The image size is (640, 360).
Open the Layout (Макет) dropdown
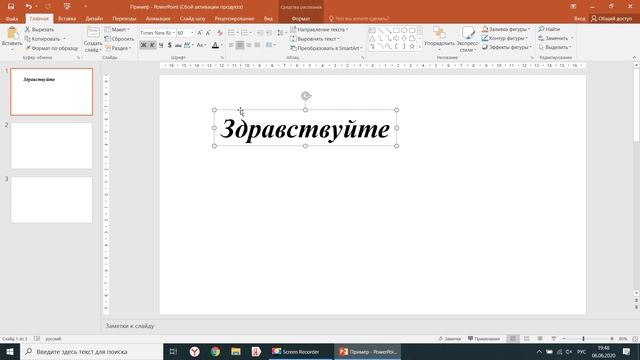click(117, 29)
